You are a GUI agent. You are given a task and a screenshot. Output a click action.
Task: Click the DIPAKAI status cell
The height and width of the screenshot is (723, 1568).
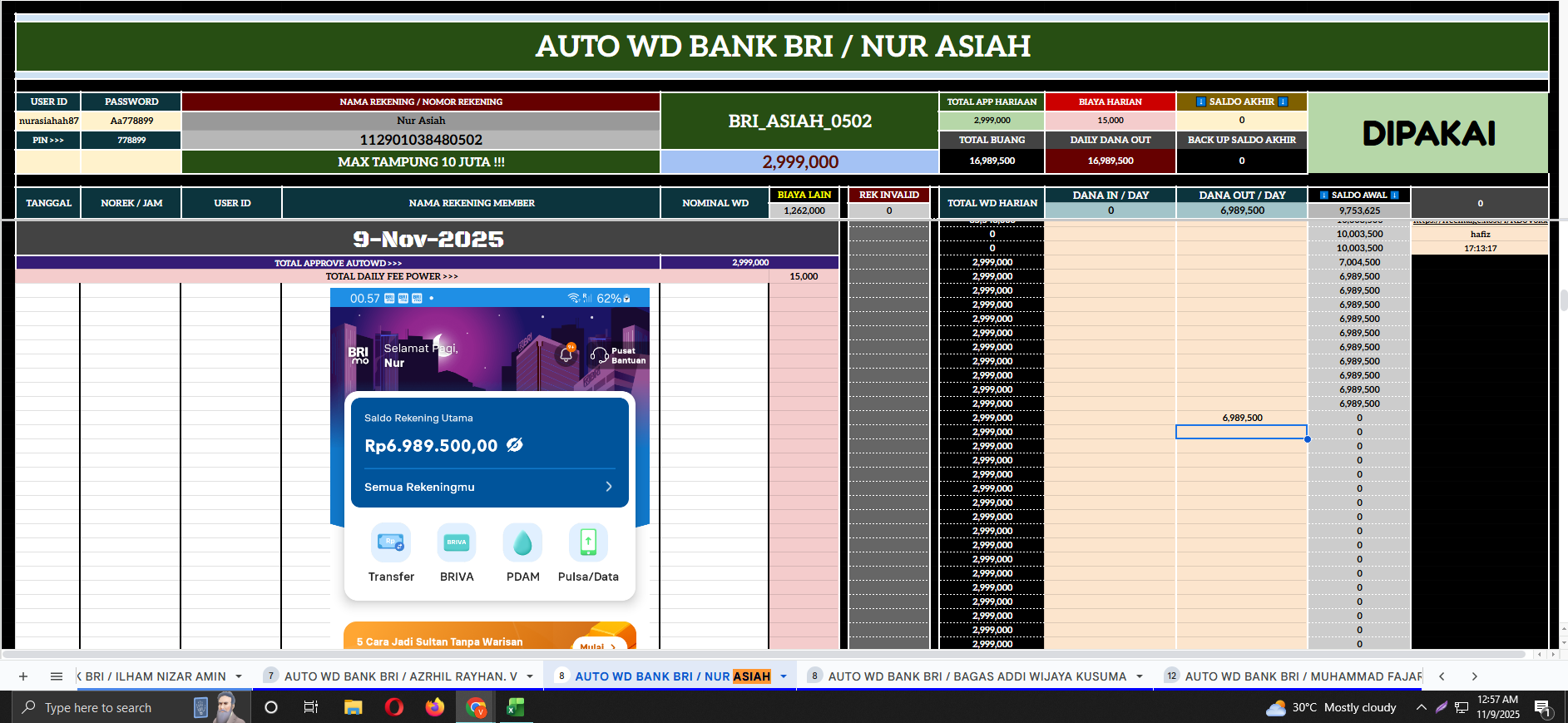click(1428, 133)
